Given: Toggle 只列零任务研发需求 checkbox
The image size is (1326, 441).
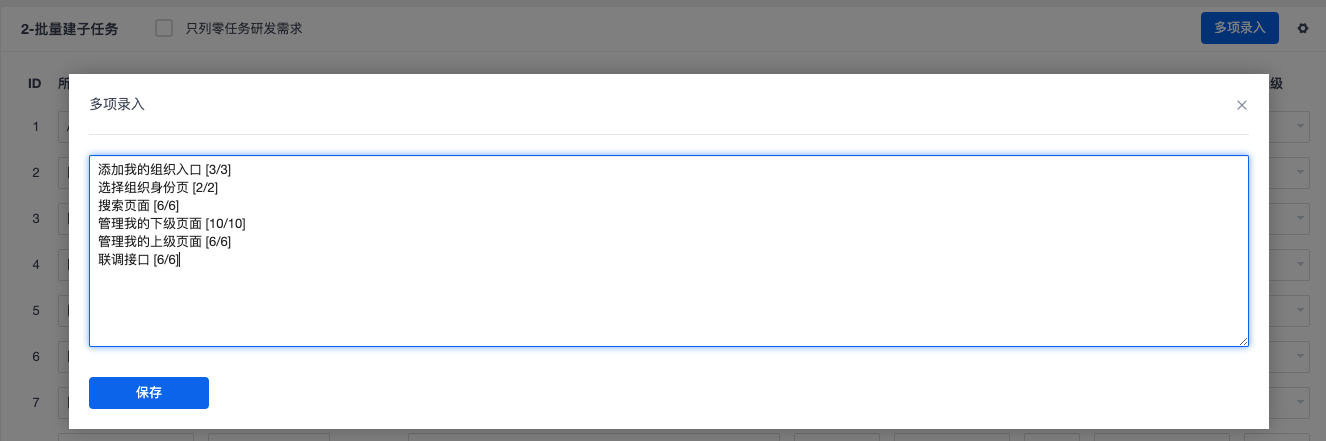Looking at the screenshot, I should point(164,28).
